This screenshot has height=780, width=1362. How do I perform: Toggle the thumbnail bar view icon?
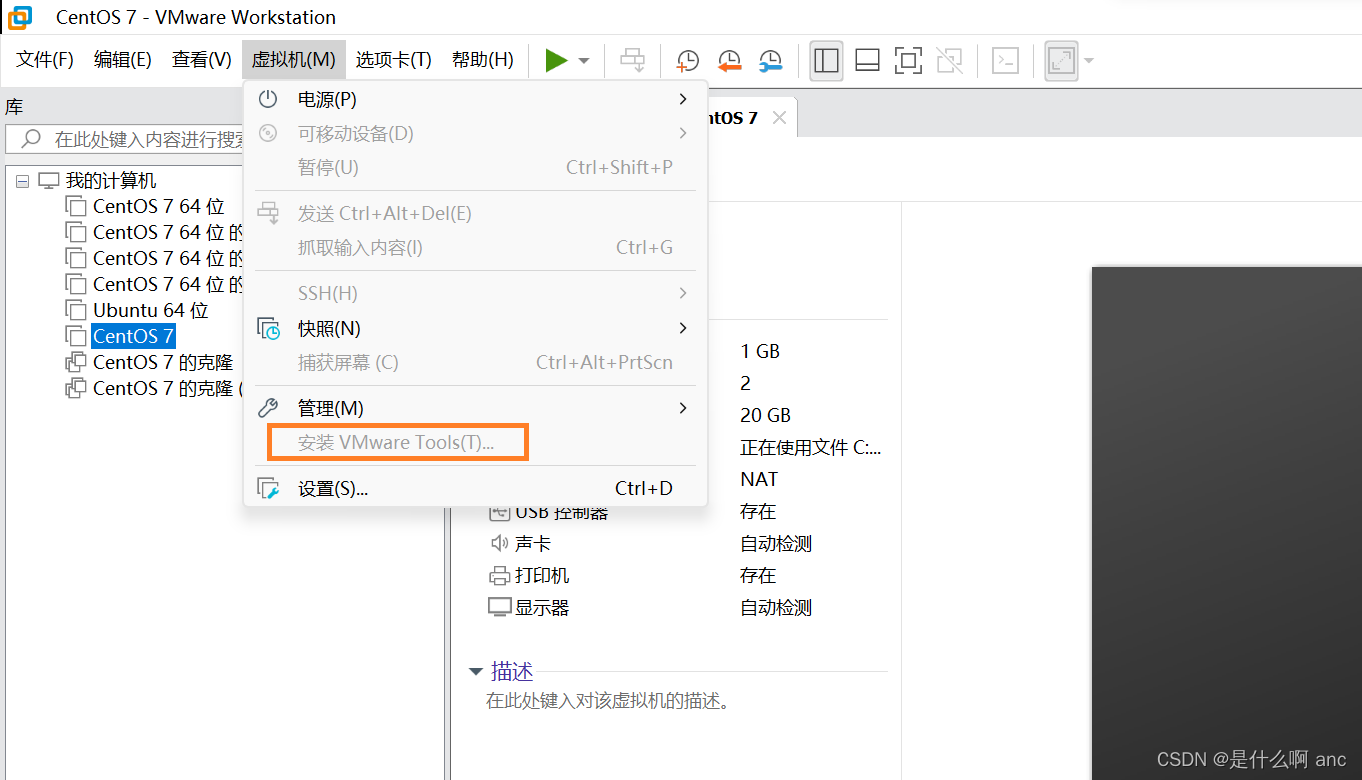point(867,60)
